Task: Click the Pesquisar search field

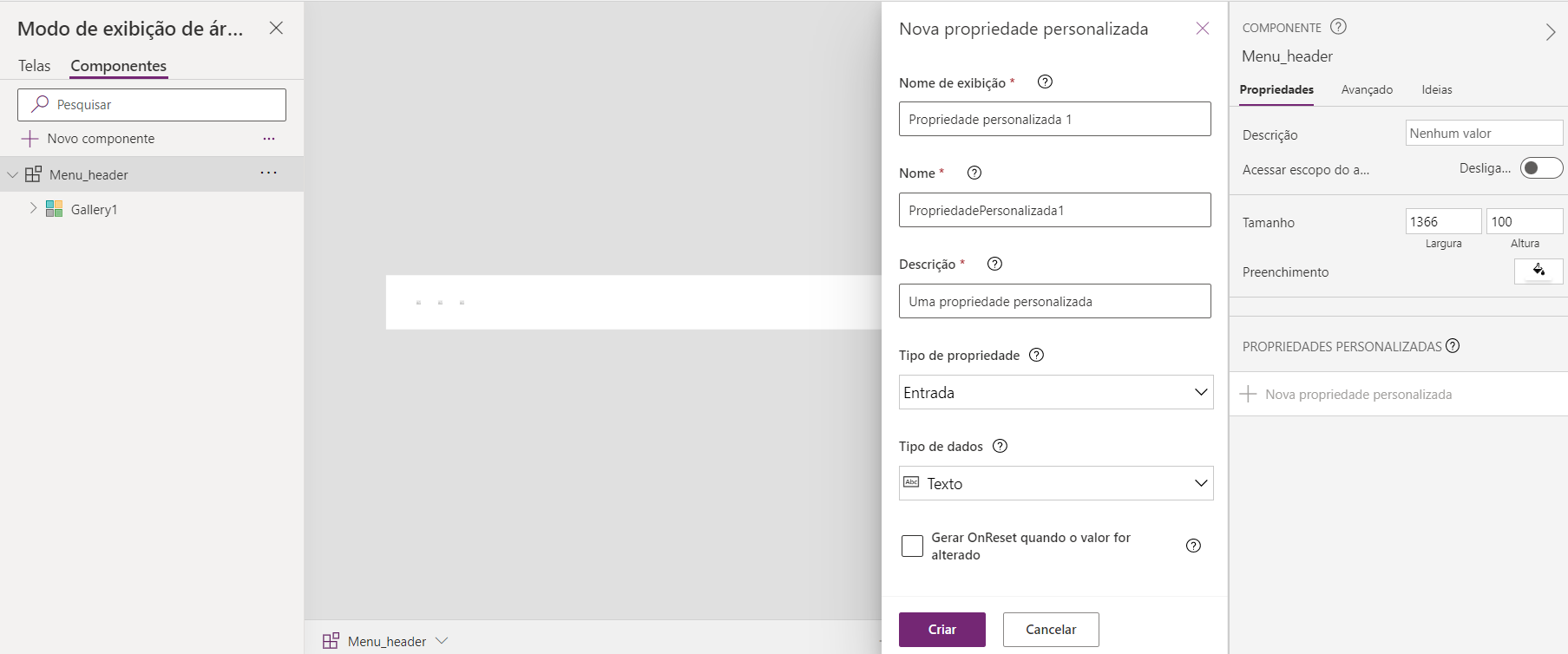Action: pyautogui.click(x=152, y=105)
